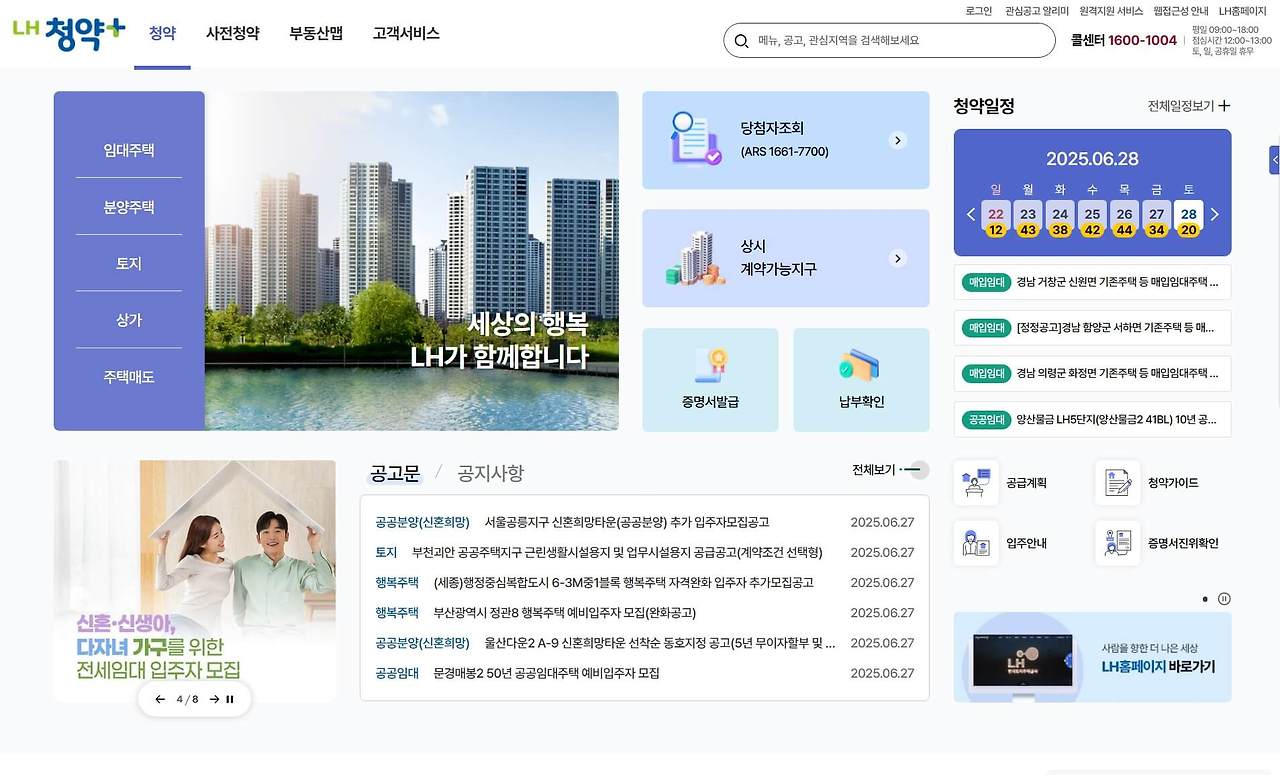Select date 27 in schedule calendar
Screen dimensions: 1280x775
1156,220
